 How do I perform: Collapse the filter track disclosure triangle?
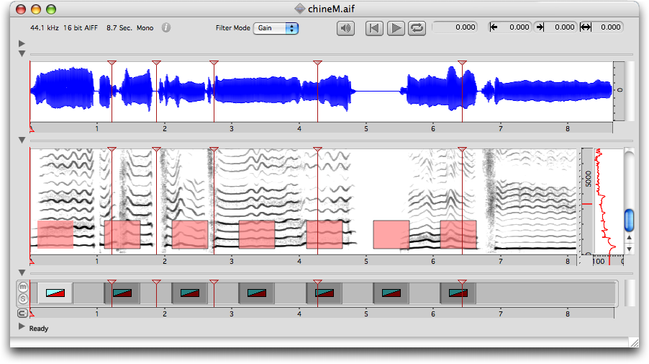point(22,272)
